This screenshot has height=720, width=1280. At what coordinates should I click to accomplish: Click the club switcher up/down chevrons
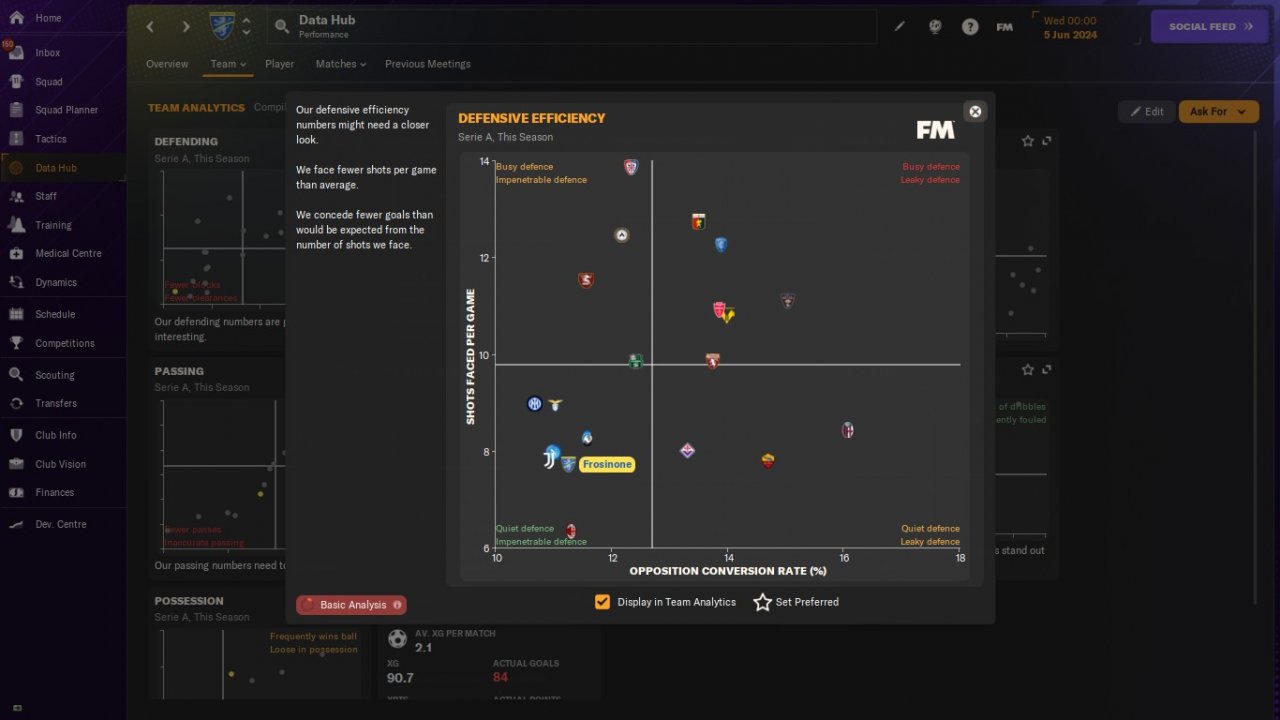tap(246, 27)
